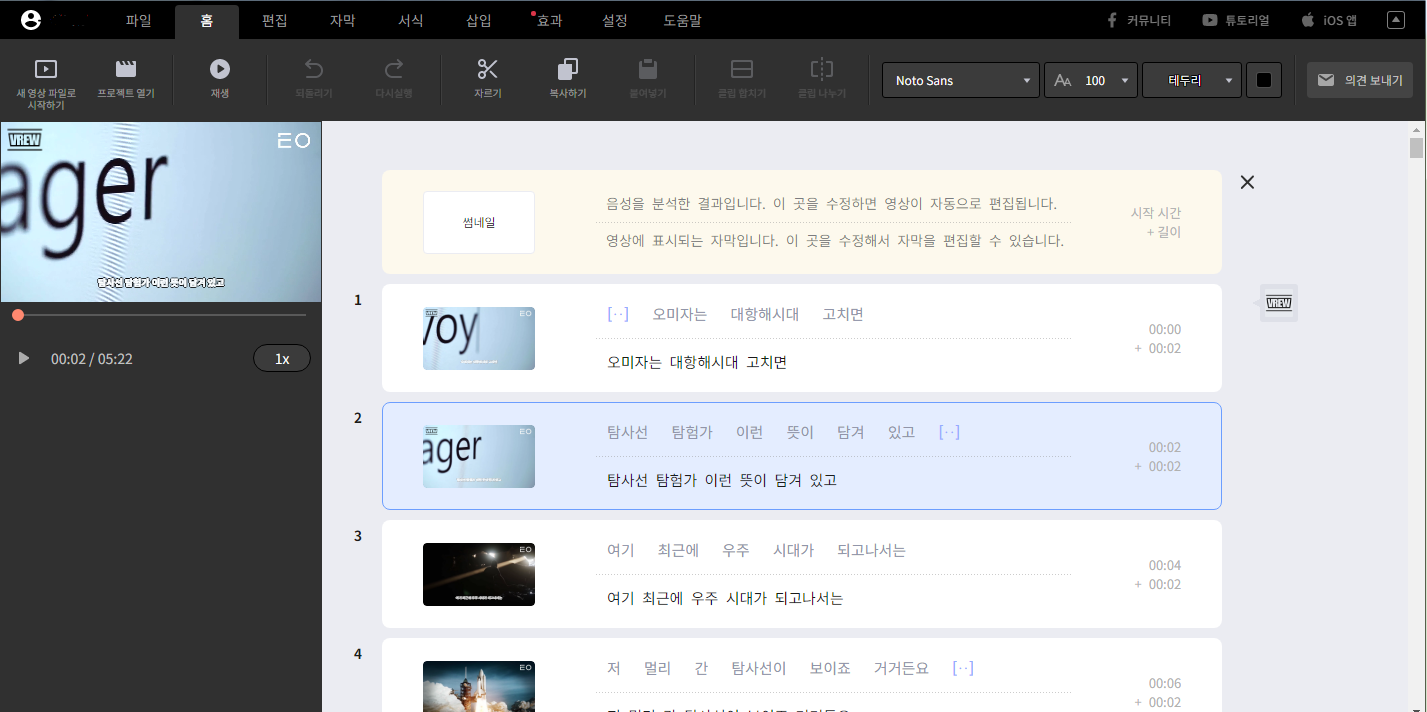Open the 서식 menu tab
Screen dimensions: 1427x712
click(x=410, y=20)
